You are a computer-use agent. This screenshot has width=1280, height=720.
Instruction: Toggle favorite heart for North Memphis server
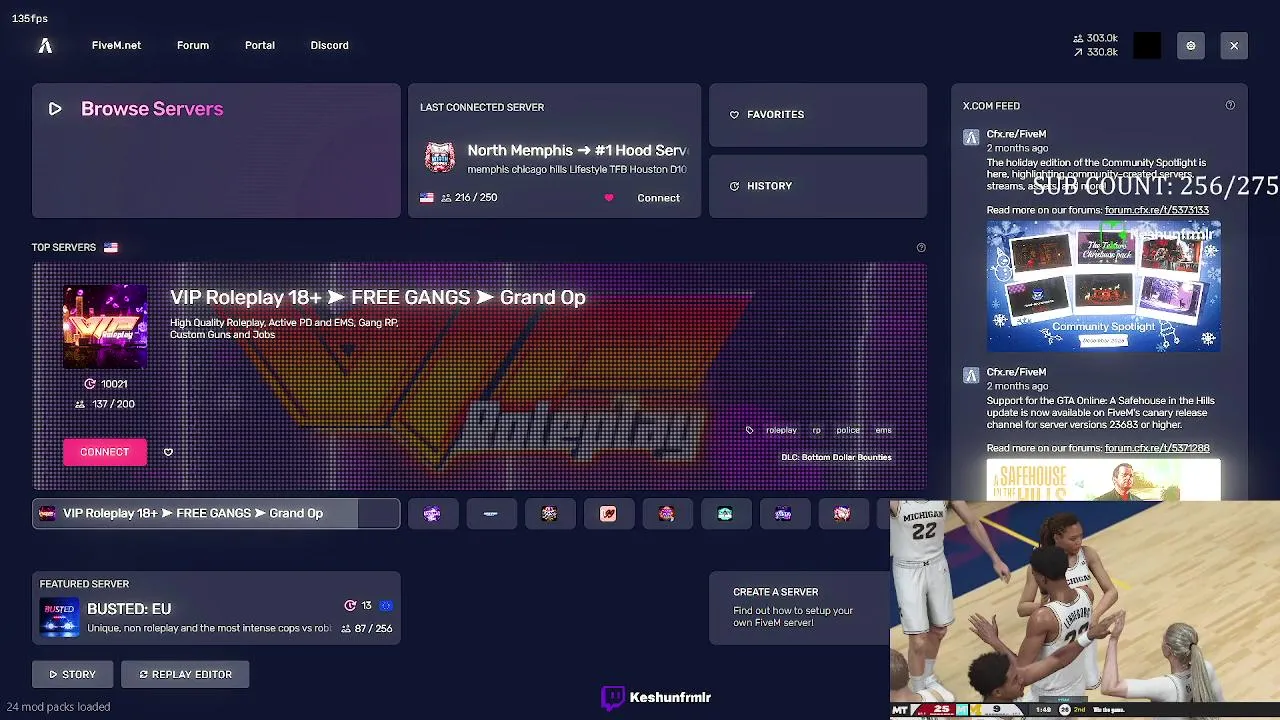tap(608, 198)
